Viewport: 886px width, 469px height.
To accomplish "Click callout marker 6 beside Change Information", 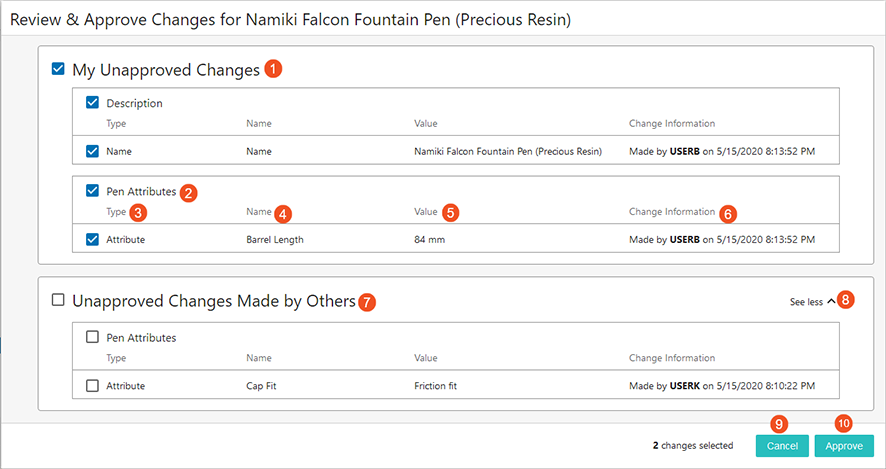I will (x=727, y=213).
